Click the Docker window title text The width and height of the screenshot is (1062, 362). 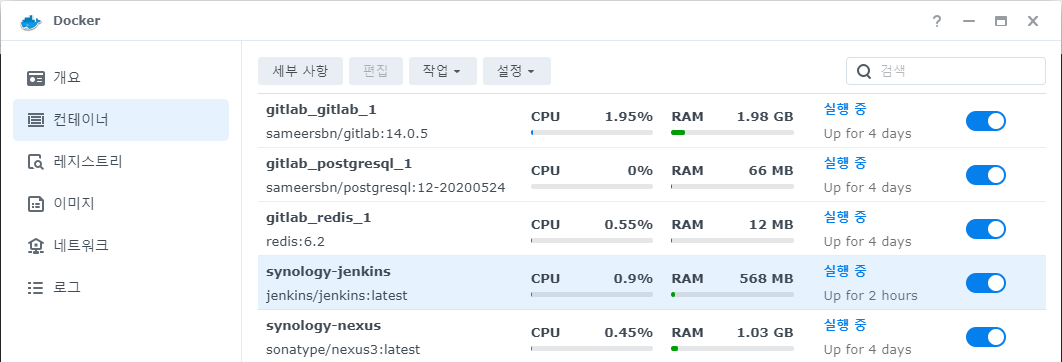[77, 21]
